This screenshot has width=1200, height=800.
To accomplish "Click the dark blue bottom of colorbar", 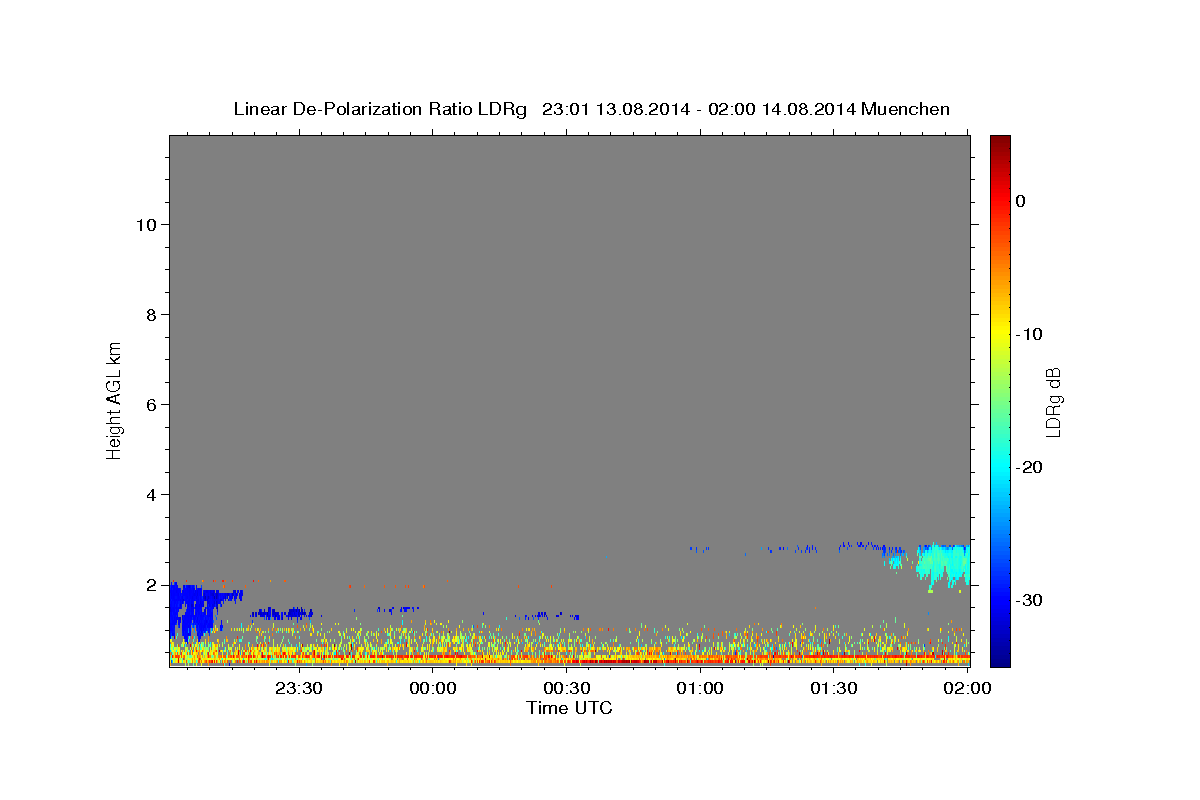I will pos(1000,655).
